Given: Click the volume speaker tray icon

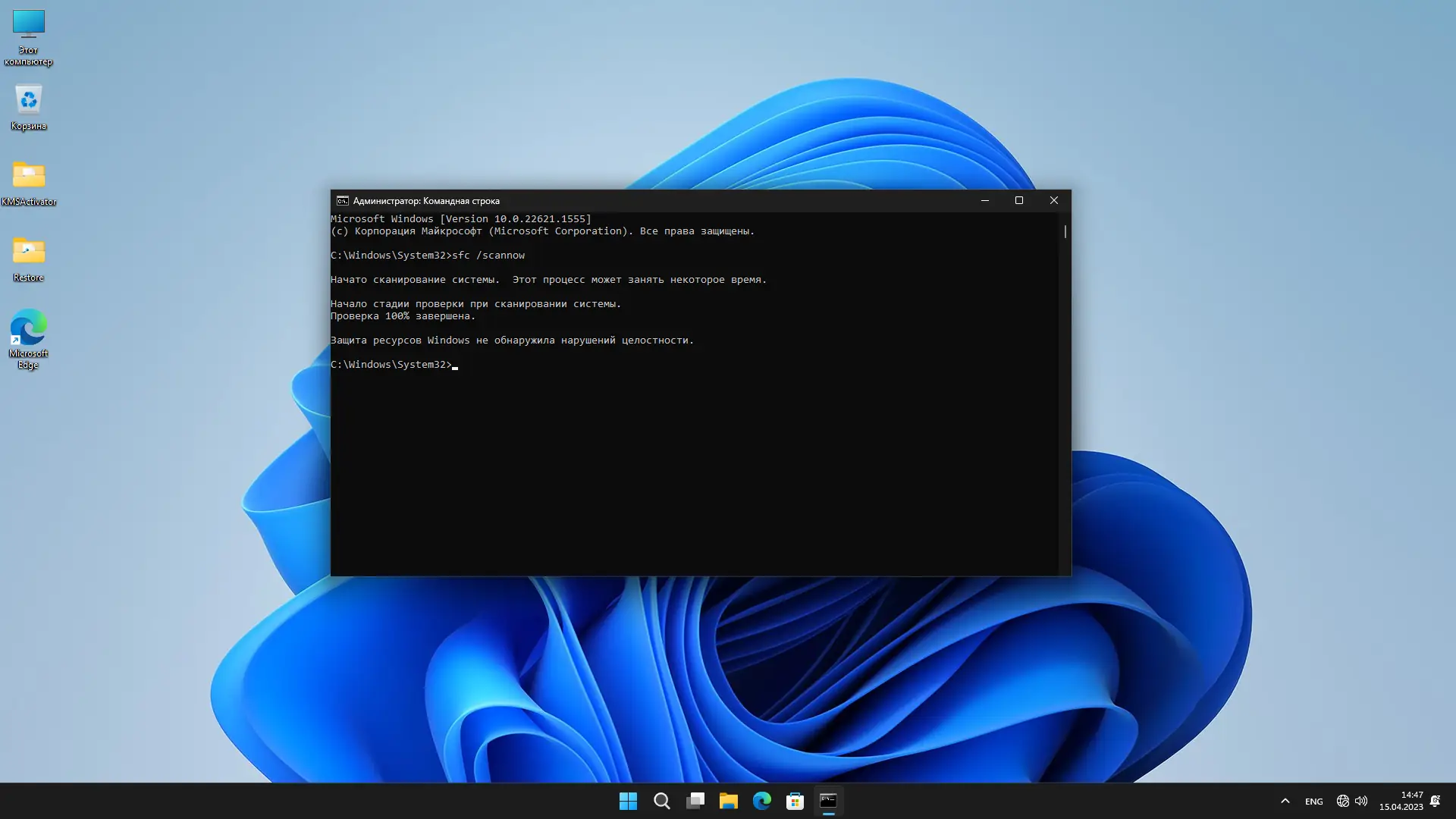Looking at the screenshot, I should (1361, 801).
